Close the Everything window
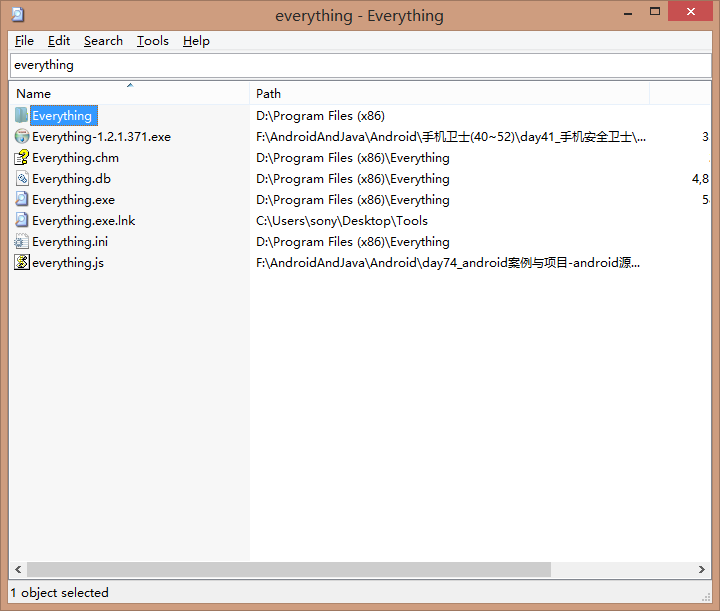 [691, 11]
